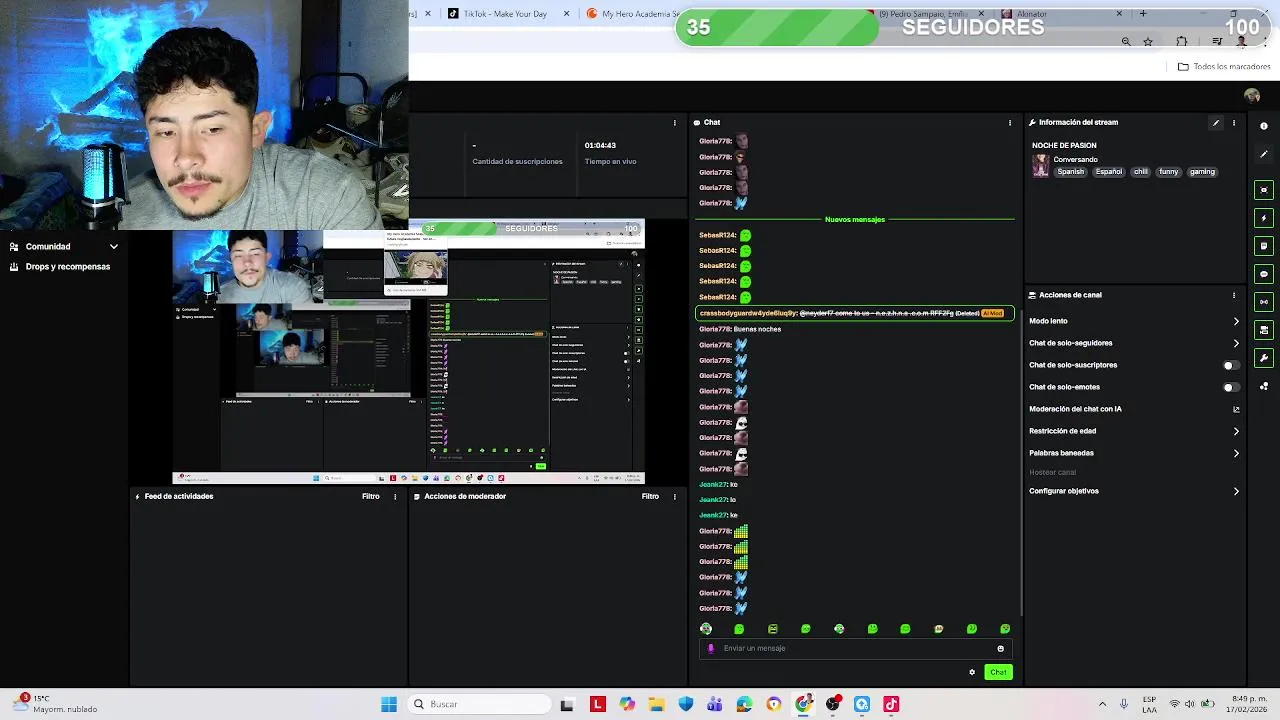The height and width of the screenshot is (720, 1280).
Task: Open the Windows Start menu
Action: tap(389, 704)
